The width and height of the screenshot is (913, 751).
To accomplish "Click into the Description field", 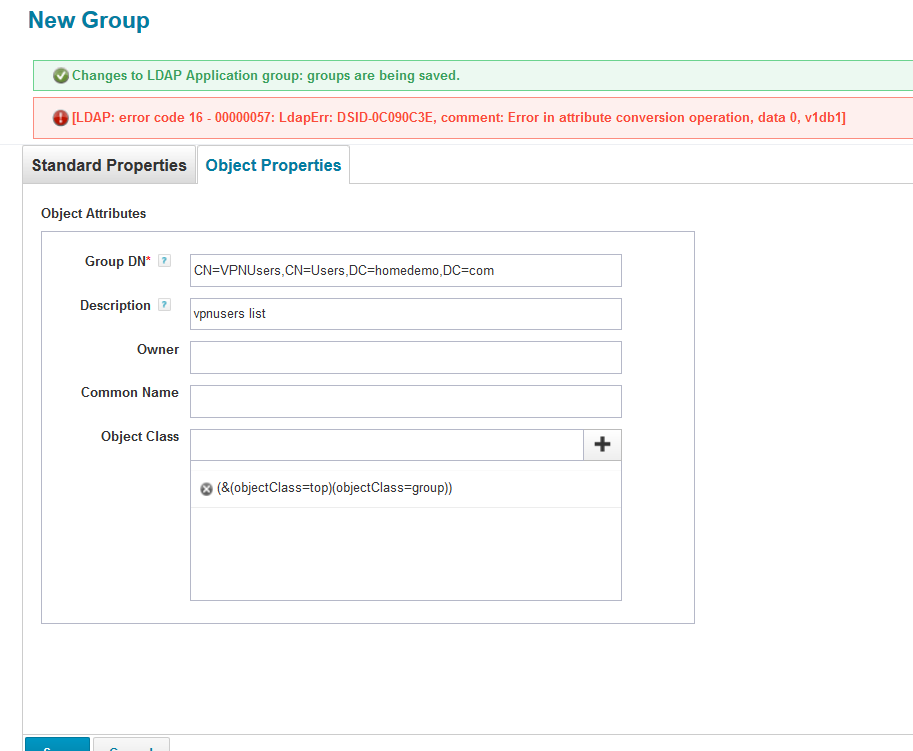I will pos(405,314).
